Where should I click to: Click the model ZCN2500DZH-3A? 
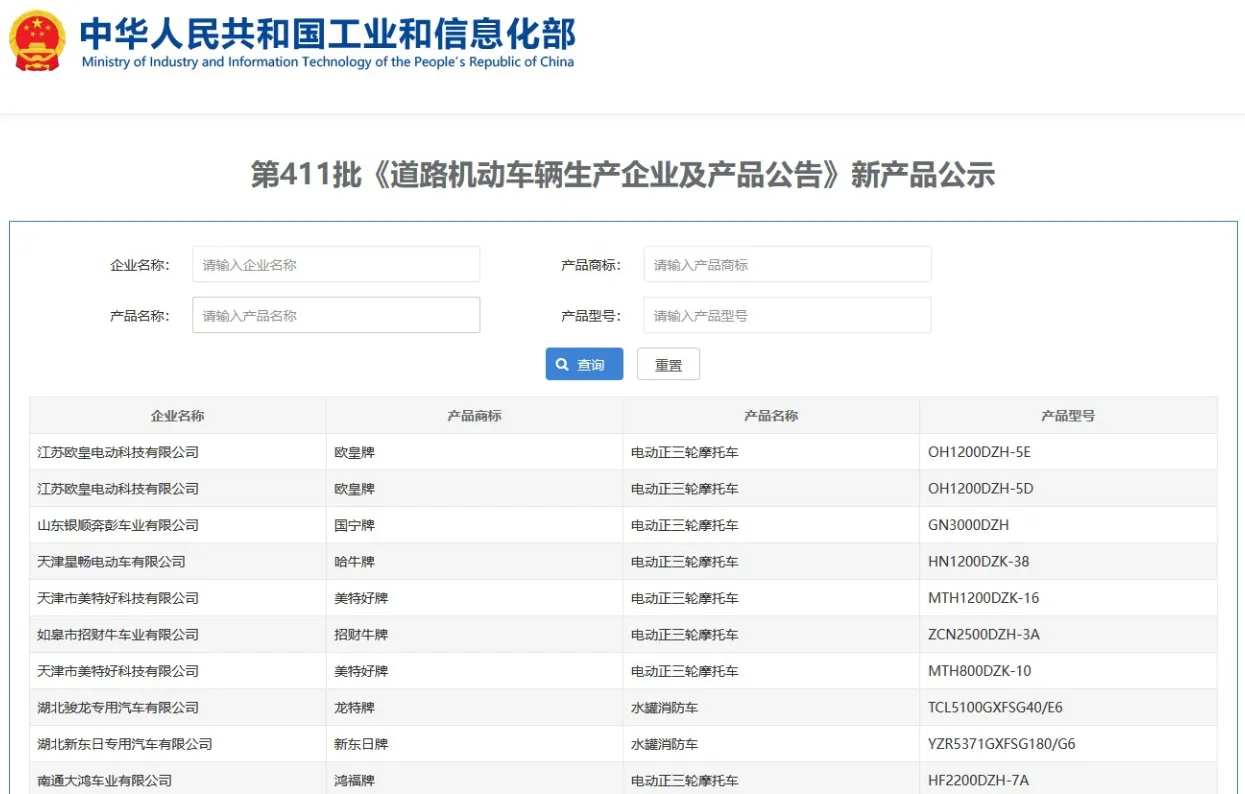point(984,635)
